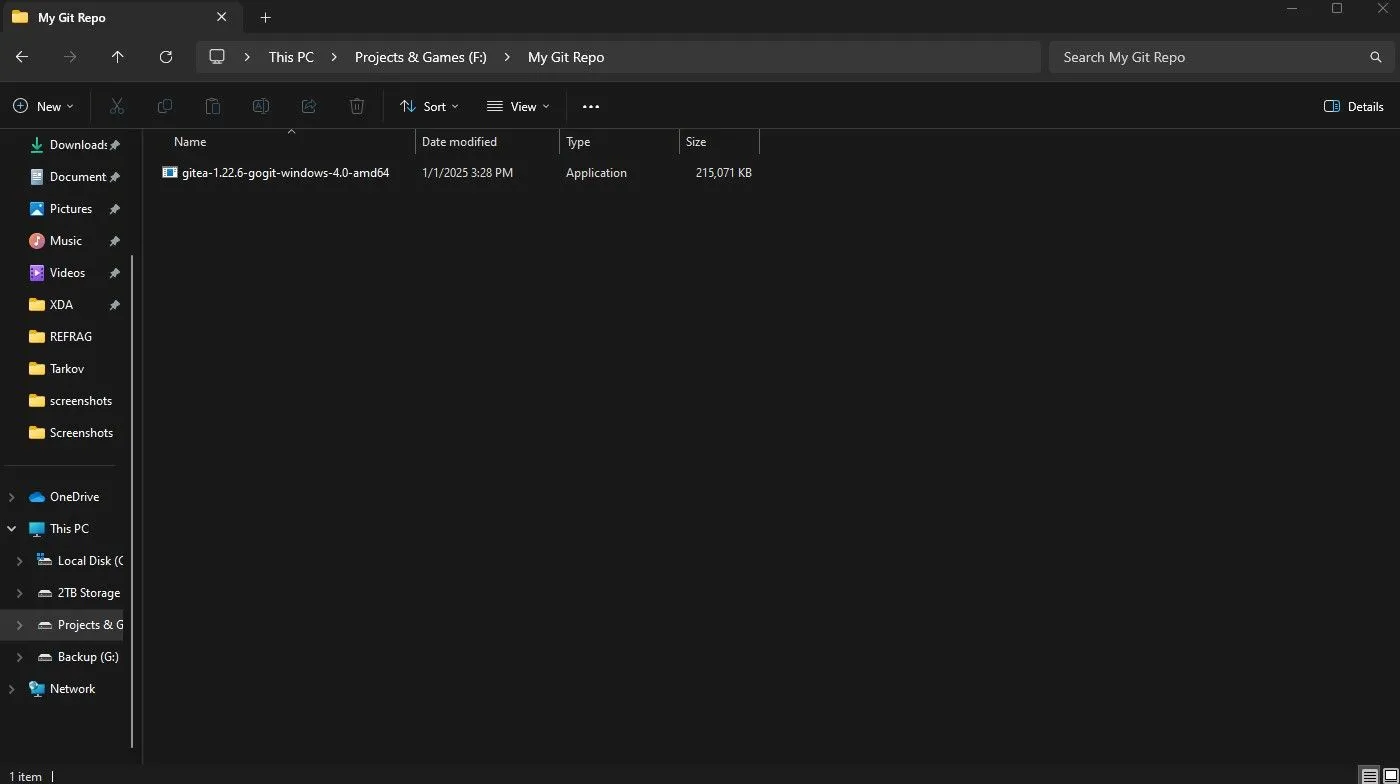
Task: Click the 1/1/2025 3:28 PM date cell
Action: 467,173
